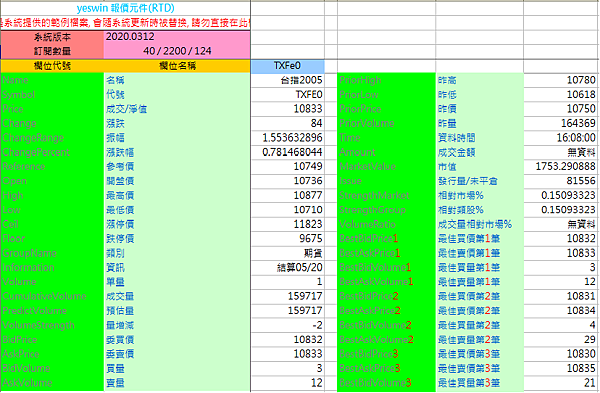The width and height of the screenshot is (600, 393).
Task: Select the Floor value 9675
Action: coord(288,238)
